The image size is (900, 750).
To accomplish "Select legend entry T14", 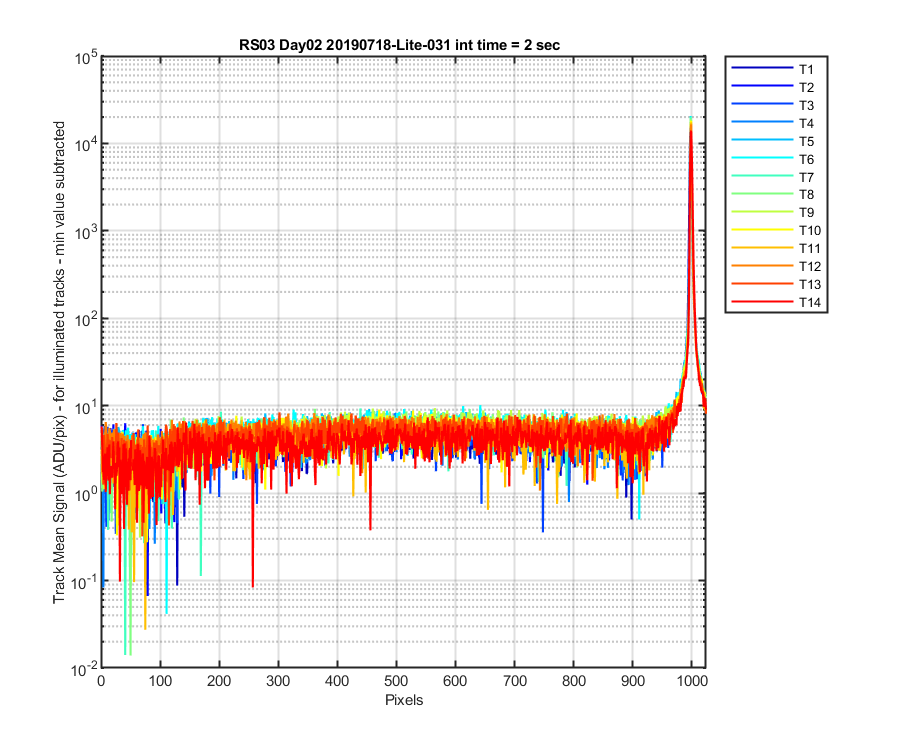I will click(776, 302).
